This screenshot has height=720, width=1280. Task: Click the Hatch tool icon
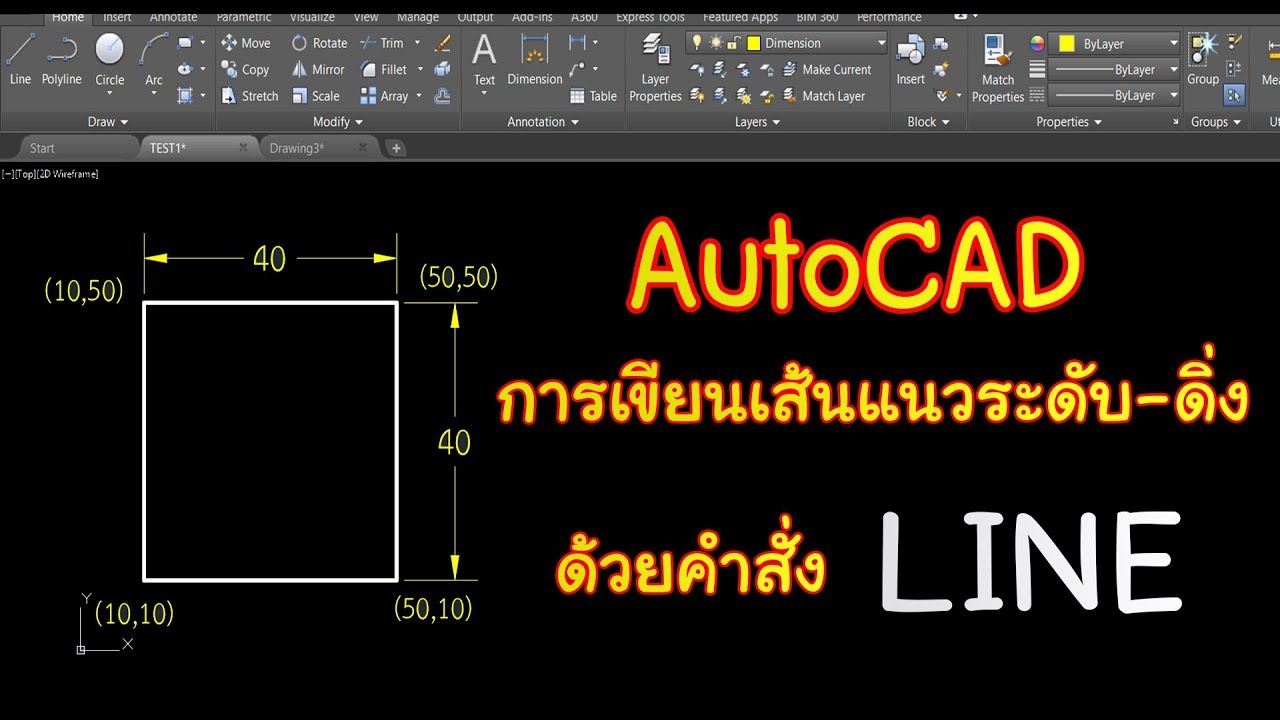pyautogui.click(x=185, y=95)
